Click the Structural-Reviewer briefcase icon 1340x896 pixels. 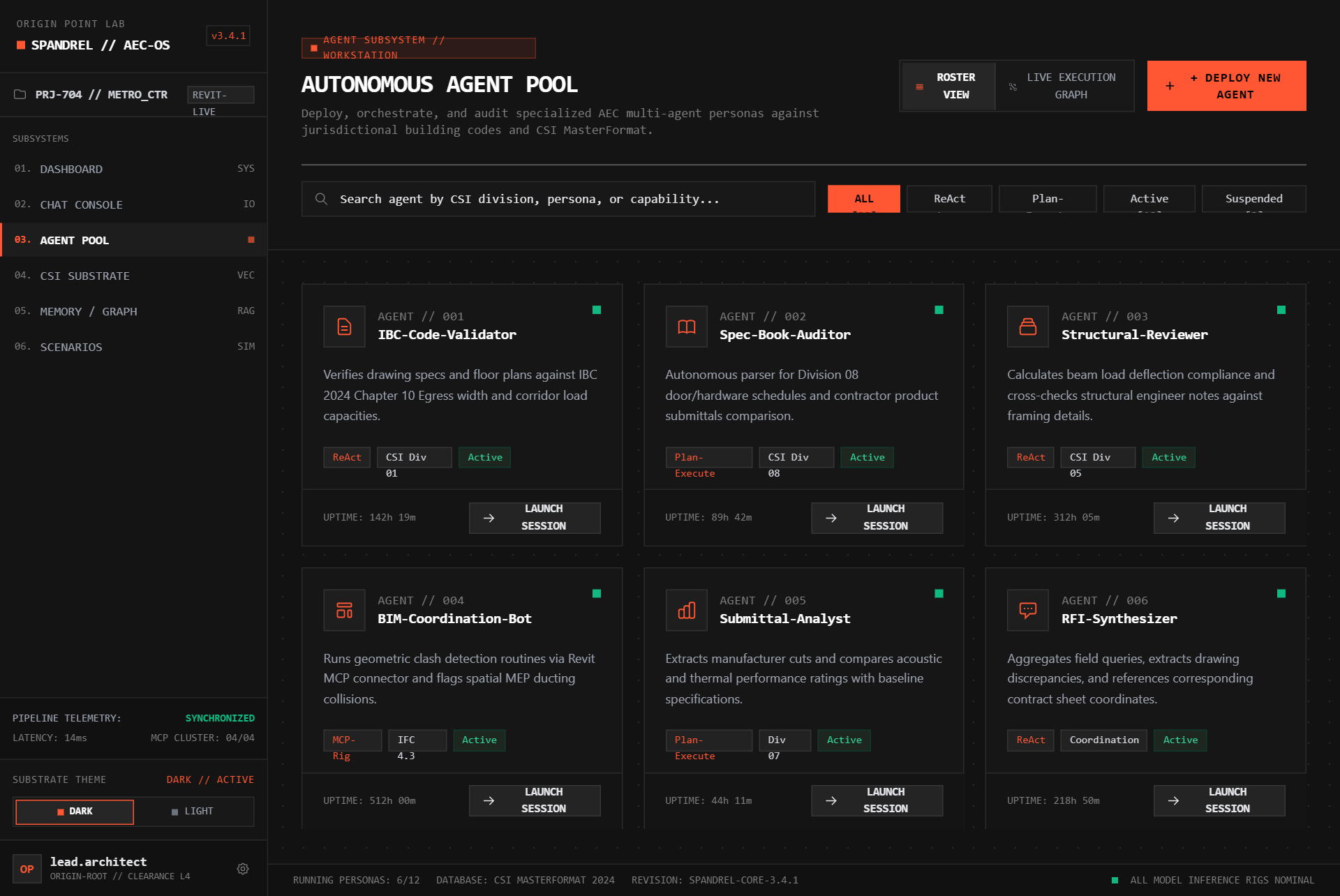[1028, 327]
